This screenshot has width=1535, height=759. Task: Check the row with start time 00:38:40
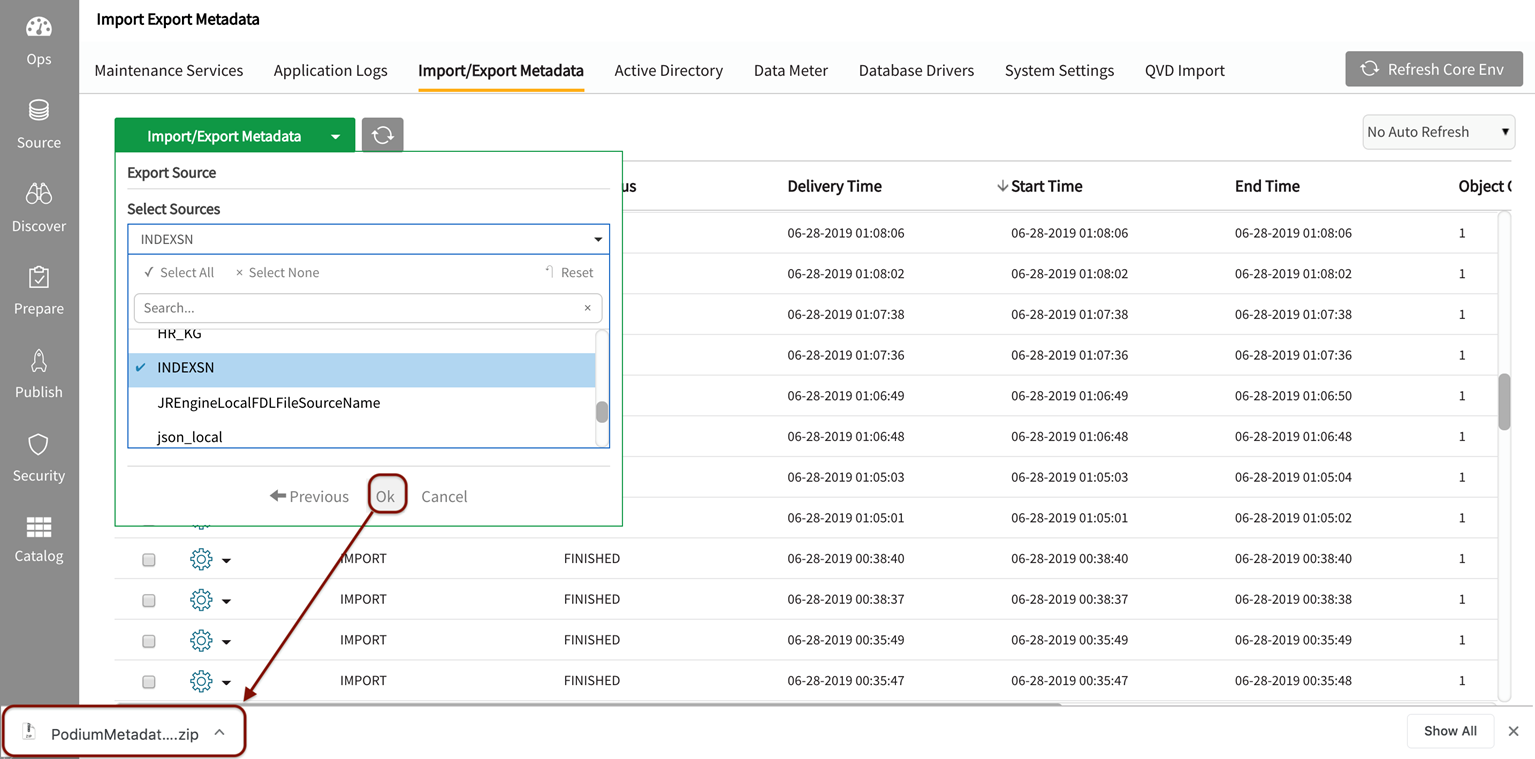click(x=149, y=560)
